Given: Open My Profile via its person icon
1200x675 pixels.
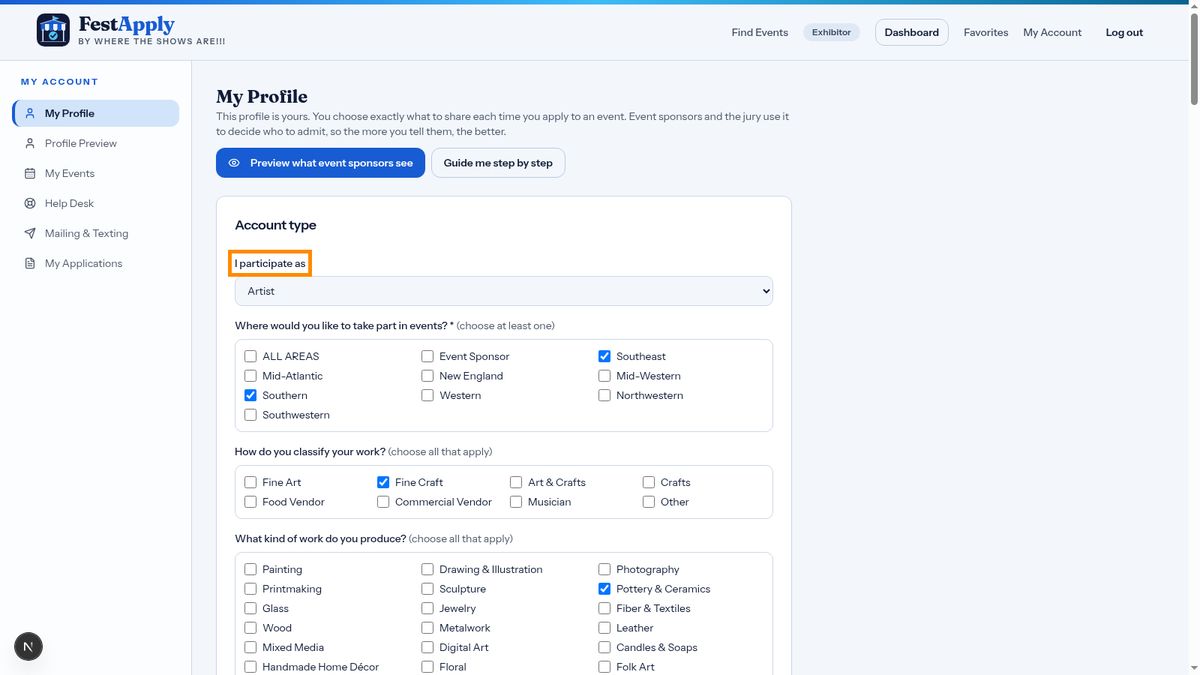Looking at the screenshot, I should pos(30,114).
